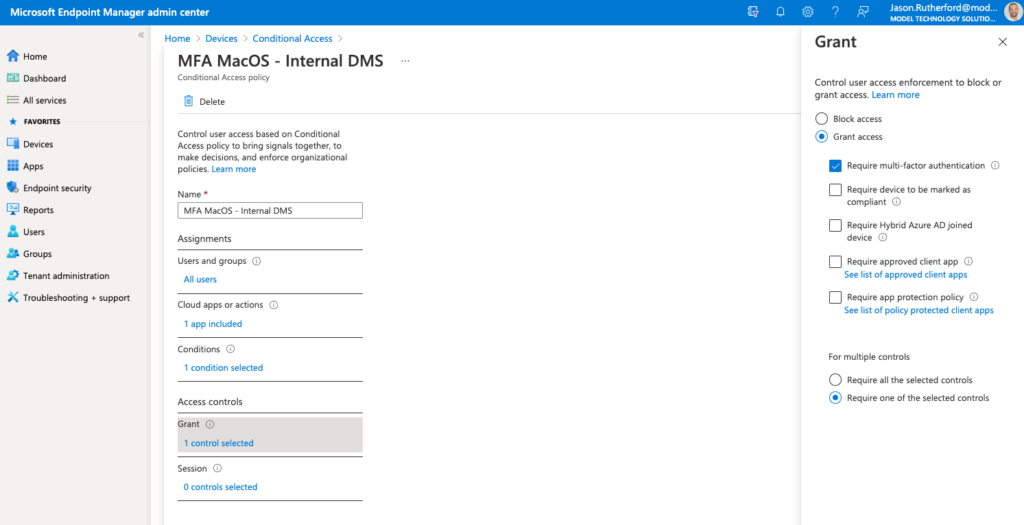The width and height of the screenshot is (1024, 525).
Task: Click the All services list icon
Action: point(12,100)
